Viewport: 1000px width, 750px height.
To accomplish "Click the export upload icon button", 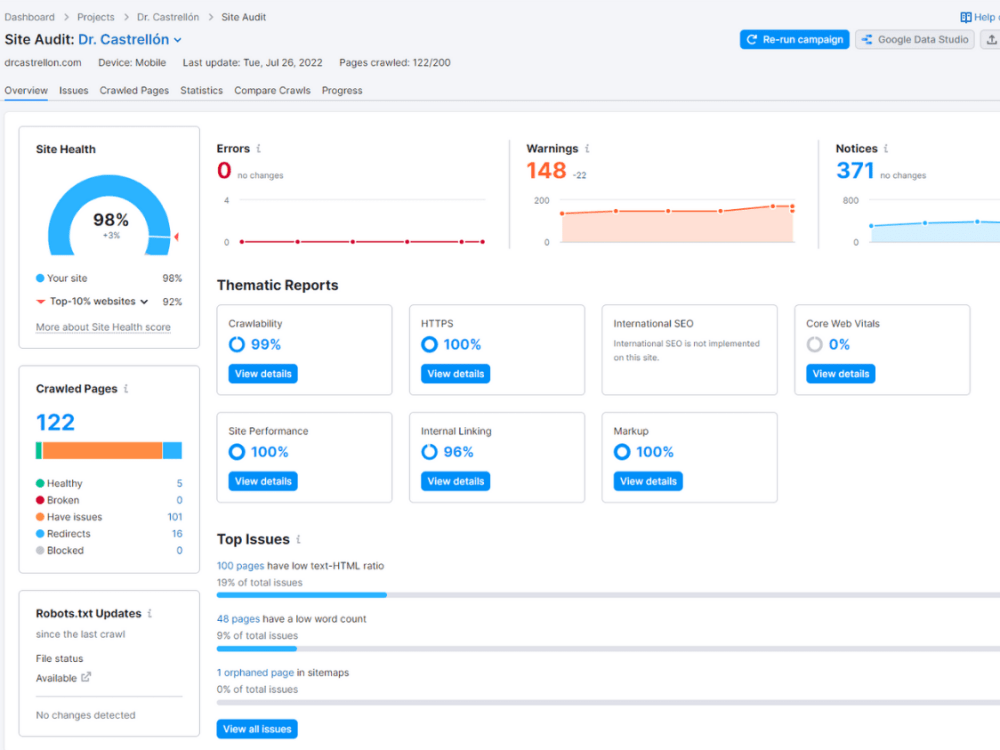I will tap(991, 40).
